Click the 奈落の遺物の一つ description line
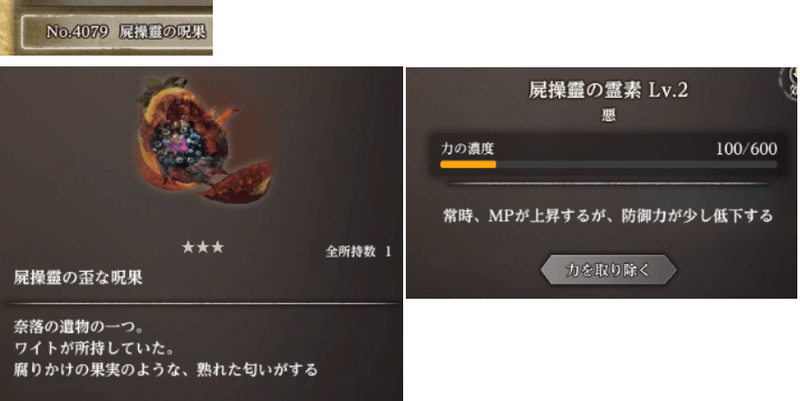The height and width of the screenshot is (401, 800). coord(79,326)
